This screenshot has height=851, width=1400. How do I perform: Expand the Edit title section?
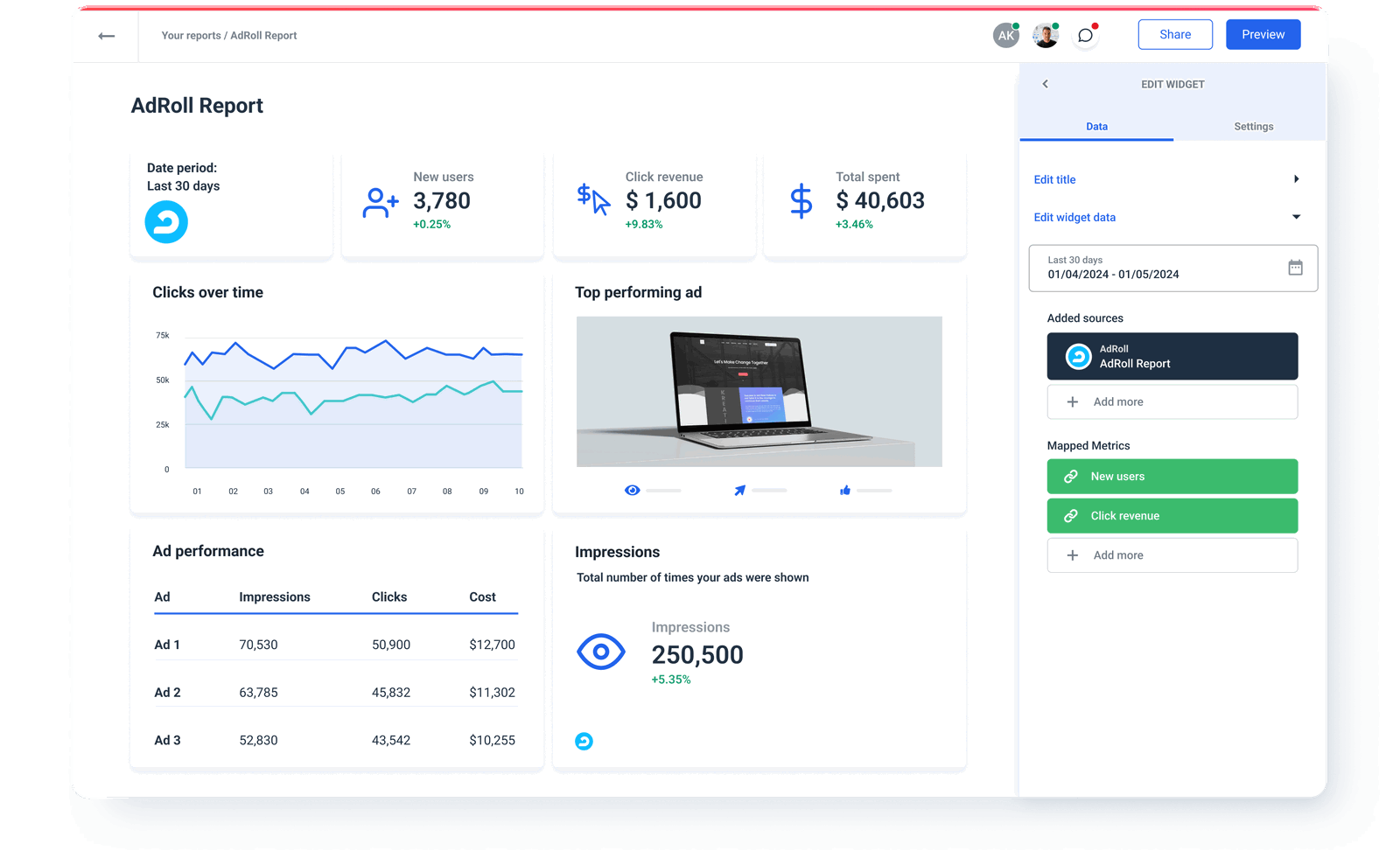pyautogui.click(x=1297, y=178)
